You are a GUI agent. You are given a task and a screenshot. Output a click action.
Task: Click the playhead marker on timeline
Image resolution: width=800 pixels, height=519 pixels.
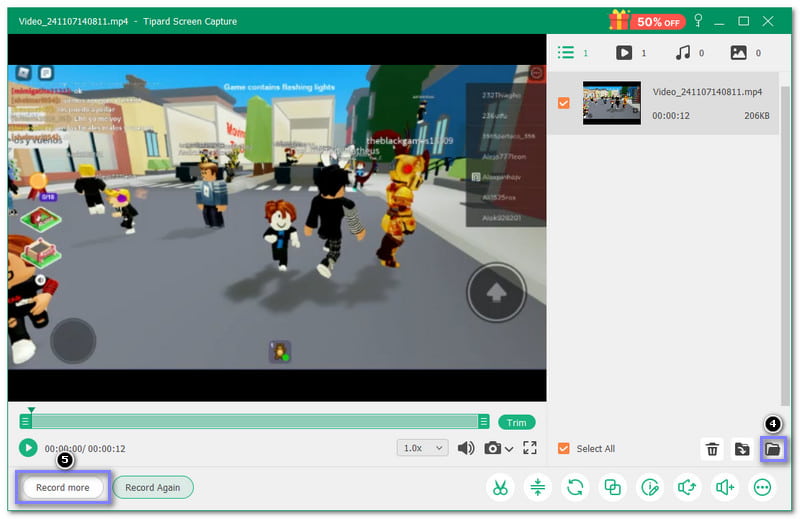[x=31, y=410]
